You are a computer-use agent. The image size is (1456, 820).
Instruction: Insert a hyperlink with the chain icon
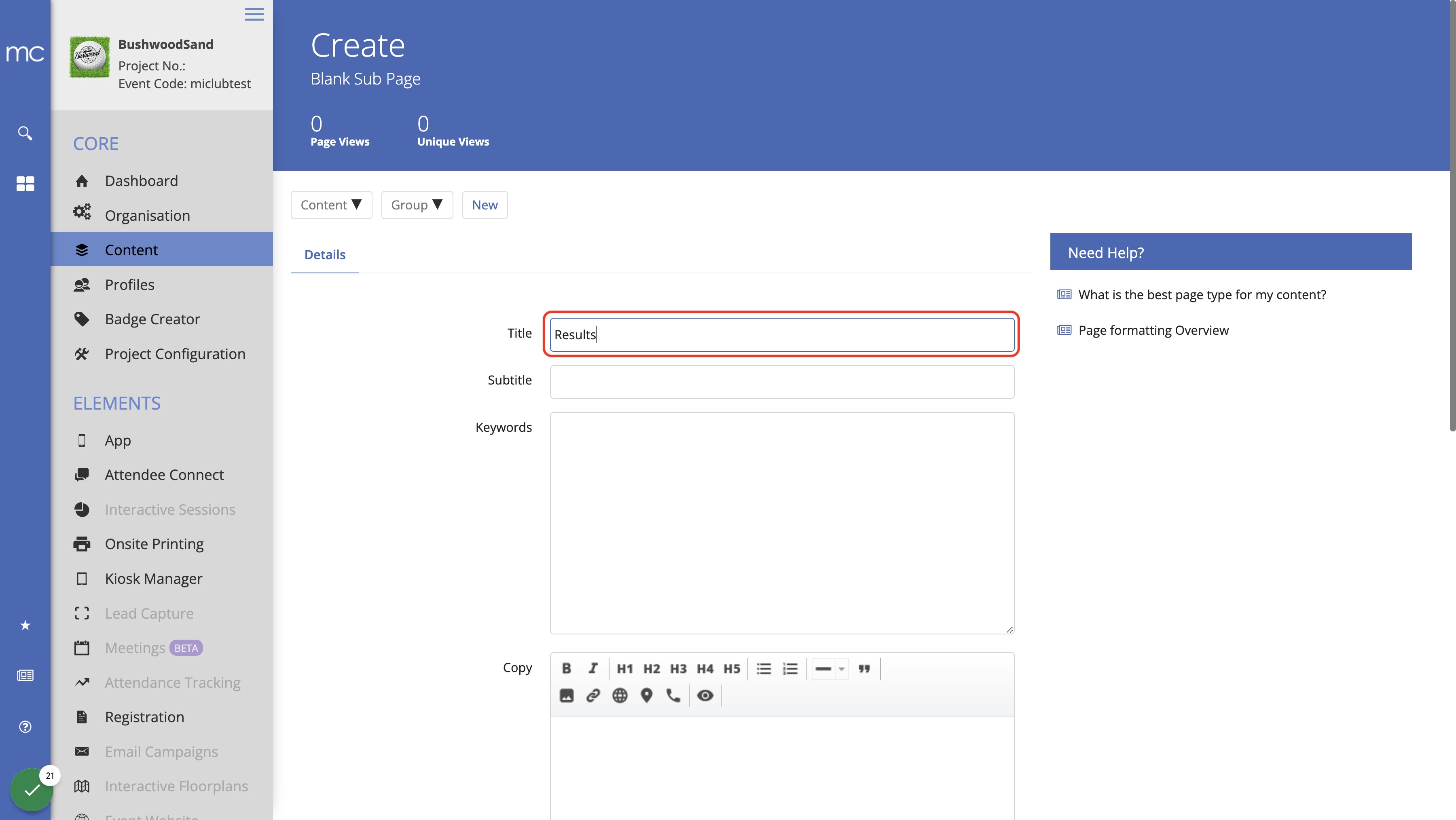click(593, 696)
